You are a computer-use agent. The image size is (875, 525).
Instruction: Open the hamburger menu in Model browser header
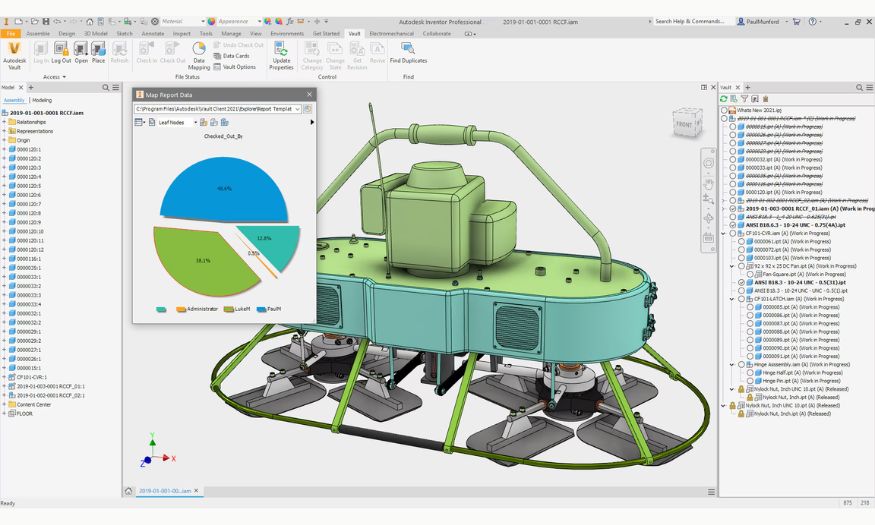116,88
